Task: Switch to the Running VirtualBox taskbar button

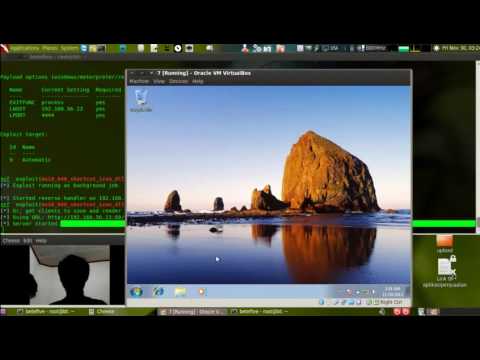Action: click(193, 312)
